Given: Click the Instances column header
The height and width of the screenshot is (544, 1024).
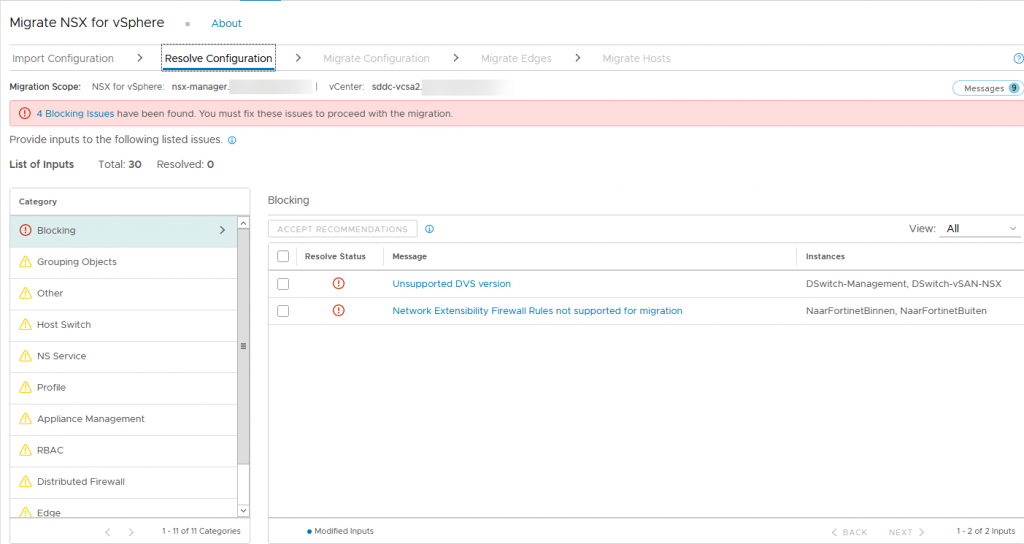Looking at the screenshot, I should 825,257.
